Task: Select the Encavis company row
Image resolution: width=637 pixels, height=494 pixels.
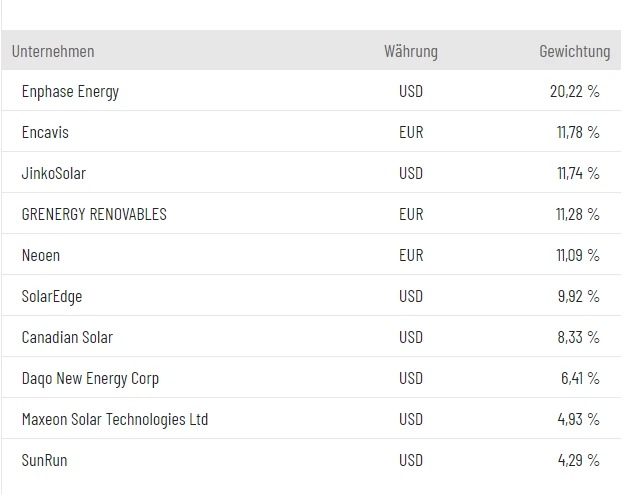Action: coord(45,132)
